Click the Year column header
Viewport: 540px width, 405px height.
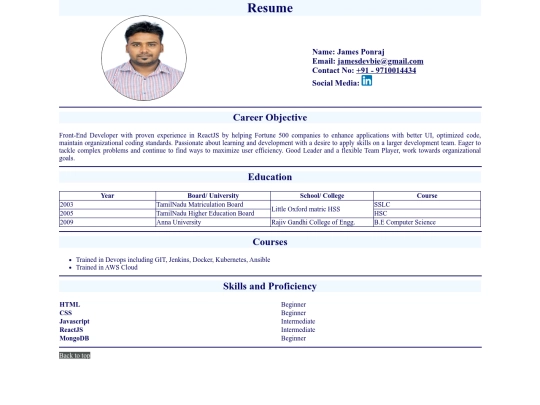(107, 196)
